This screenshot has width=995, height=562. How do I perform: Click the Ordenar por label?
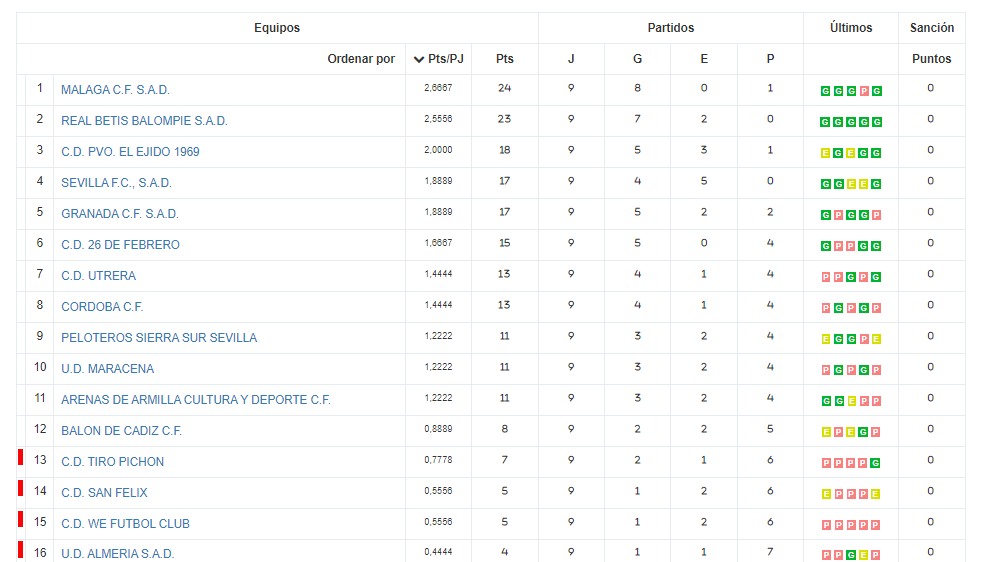(361, 59)
